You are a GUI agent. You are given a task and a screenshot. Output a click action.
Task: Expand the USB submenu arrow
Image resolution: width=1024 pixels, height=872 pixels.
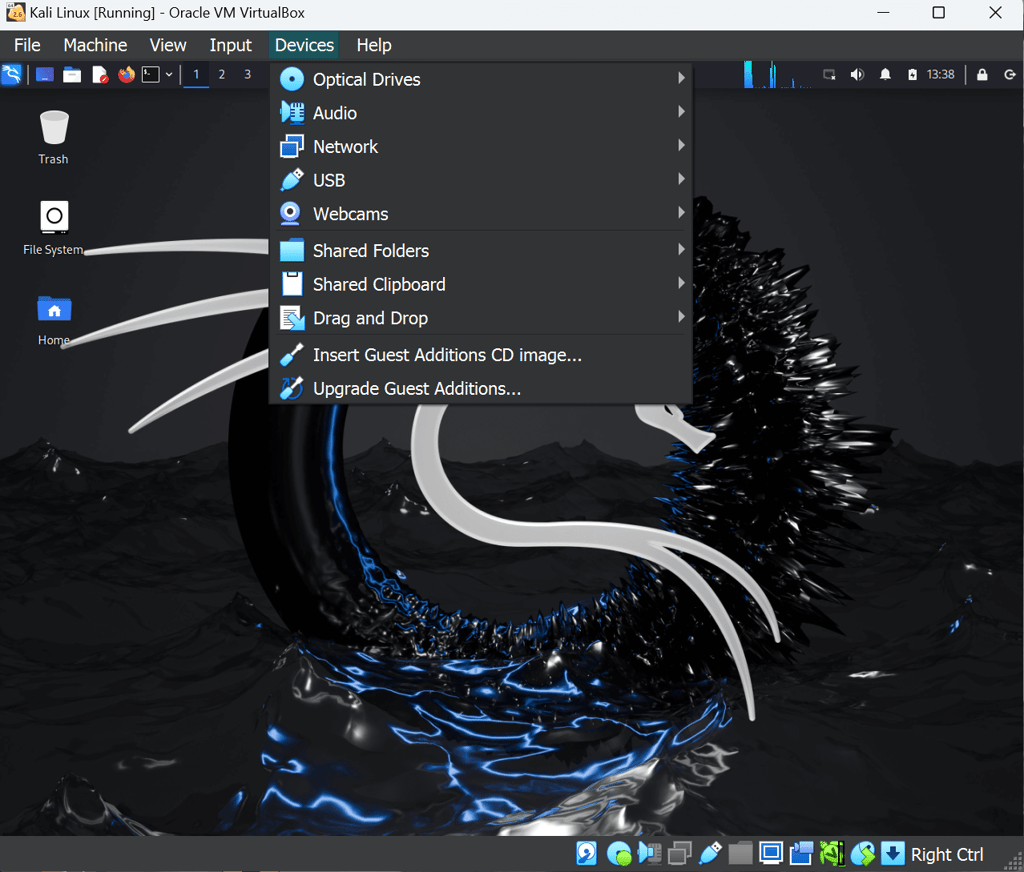pyautogui.click(x=681, y=178)
